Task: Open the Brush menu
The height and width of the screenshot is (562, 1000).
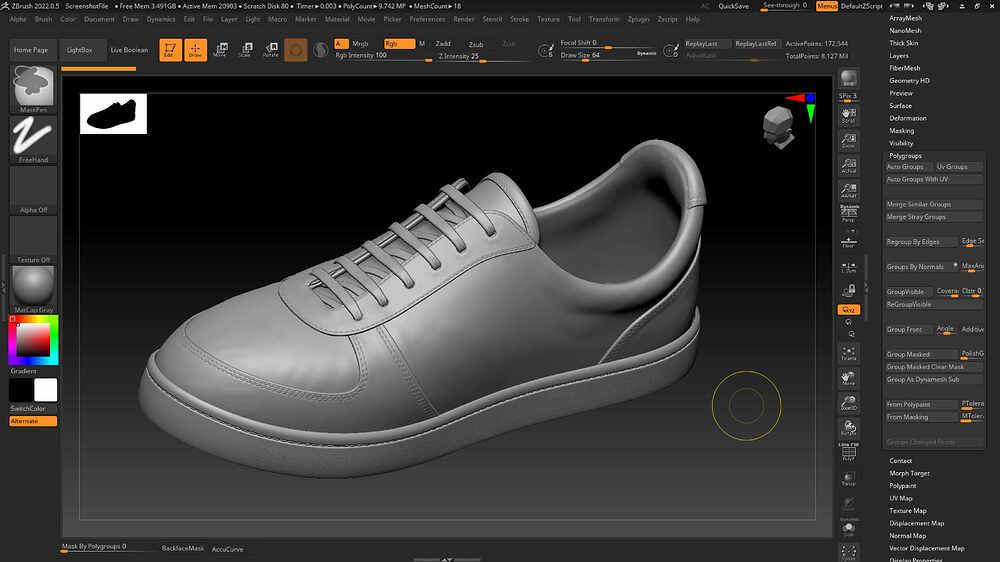Action: (x=43, y=19)
